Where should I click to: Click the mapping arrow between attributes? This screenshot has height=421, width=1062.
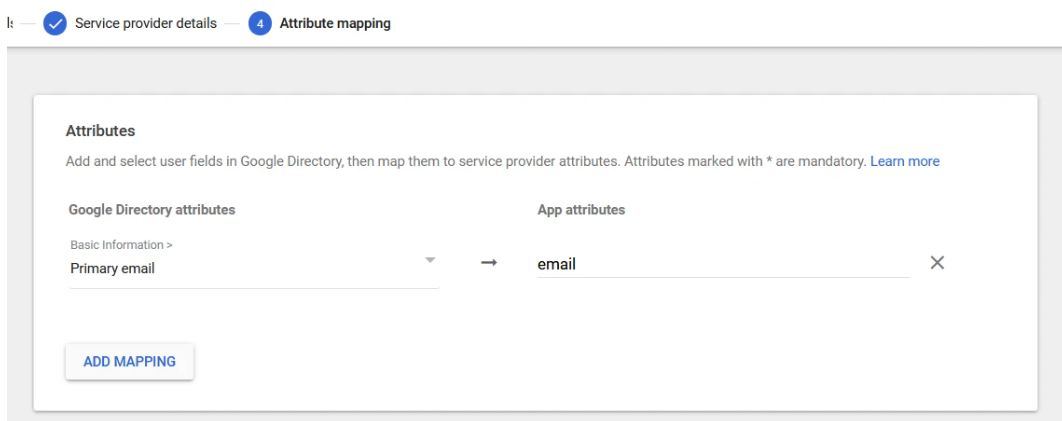[489, 263]
